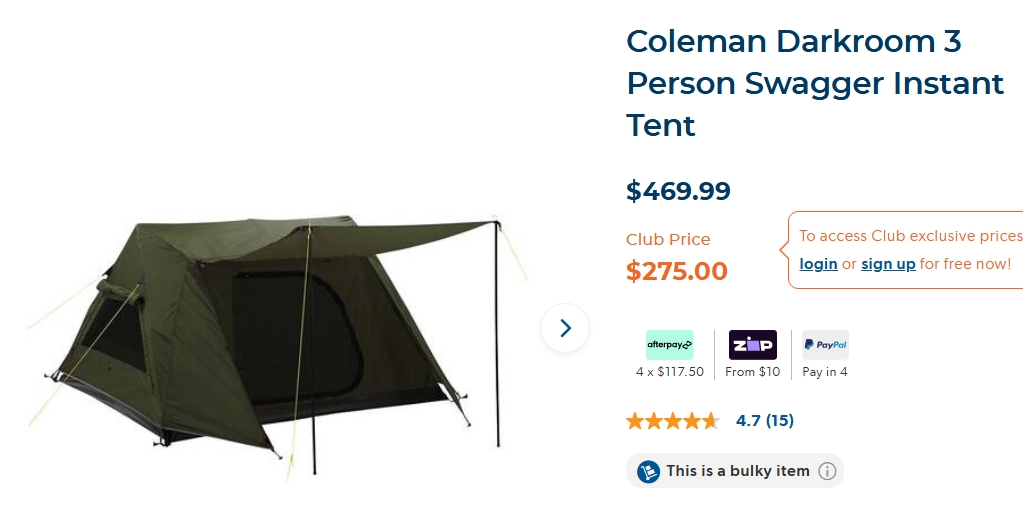The height and width of the screenshot is (525, 1023).
Task: Click the 'To access Club exclusive prices' text
Action: point(910,236)
